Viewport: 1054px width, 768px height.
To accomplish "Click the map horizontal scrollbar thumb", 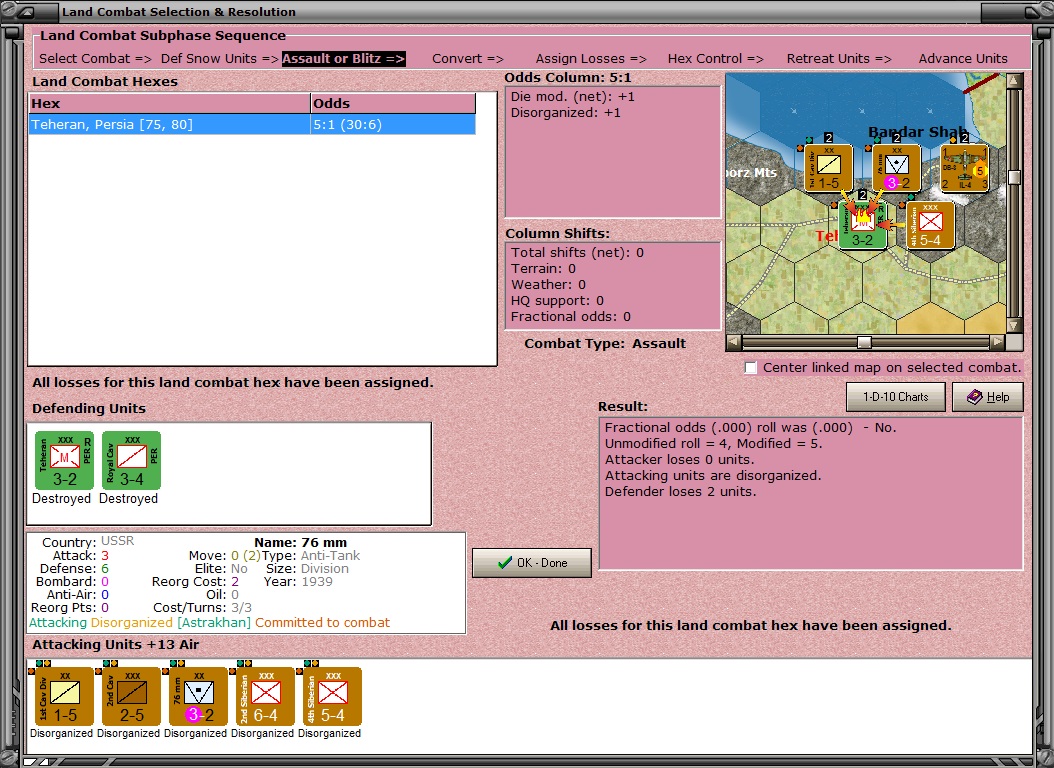I will tap(864, 343).
